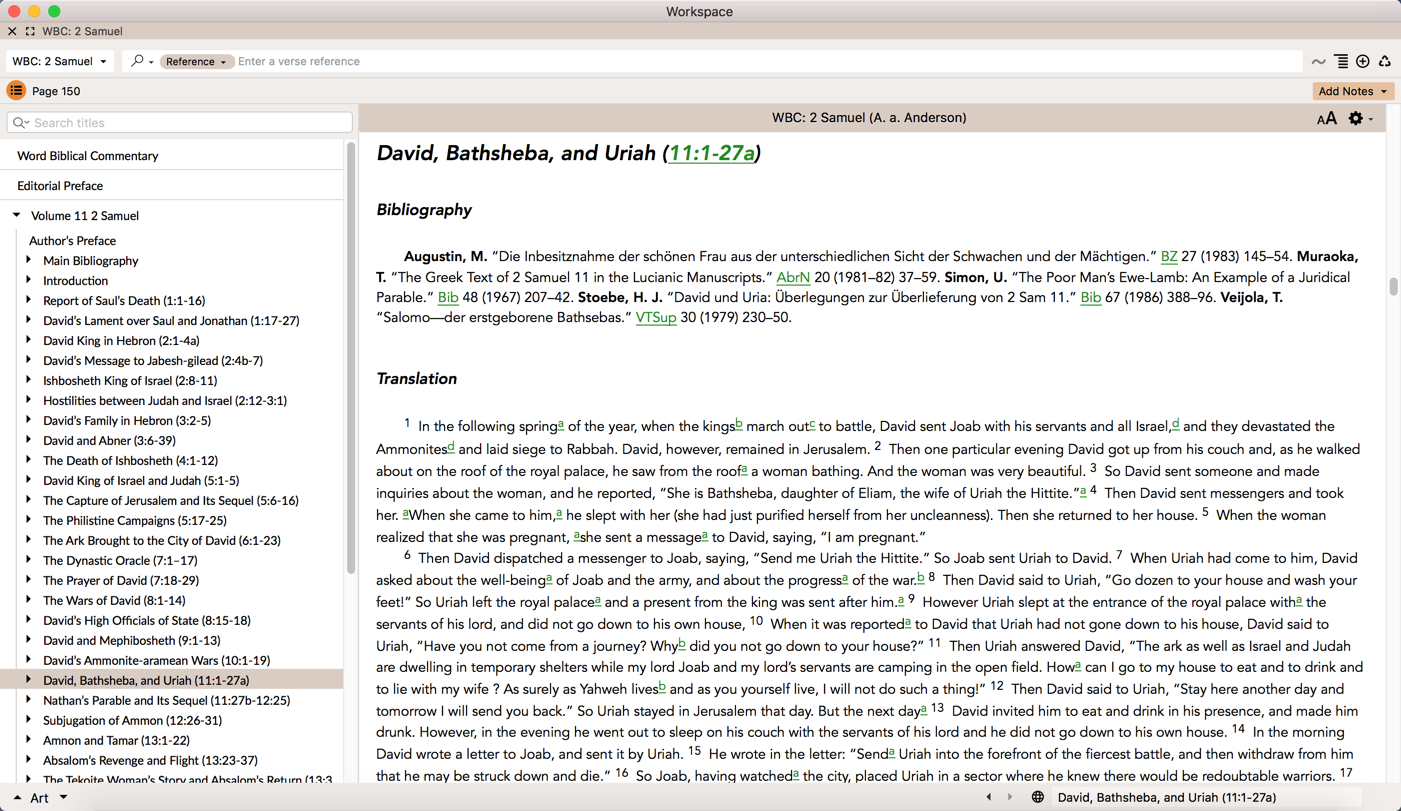This screenshot has height=811, width=1401.
Task: Open the BZ abbreviation link
Action: pos(1169,257)
